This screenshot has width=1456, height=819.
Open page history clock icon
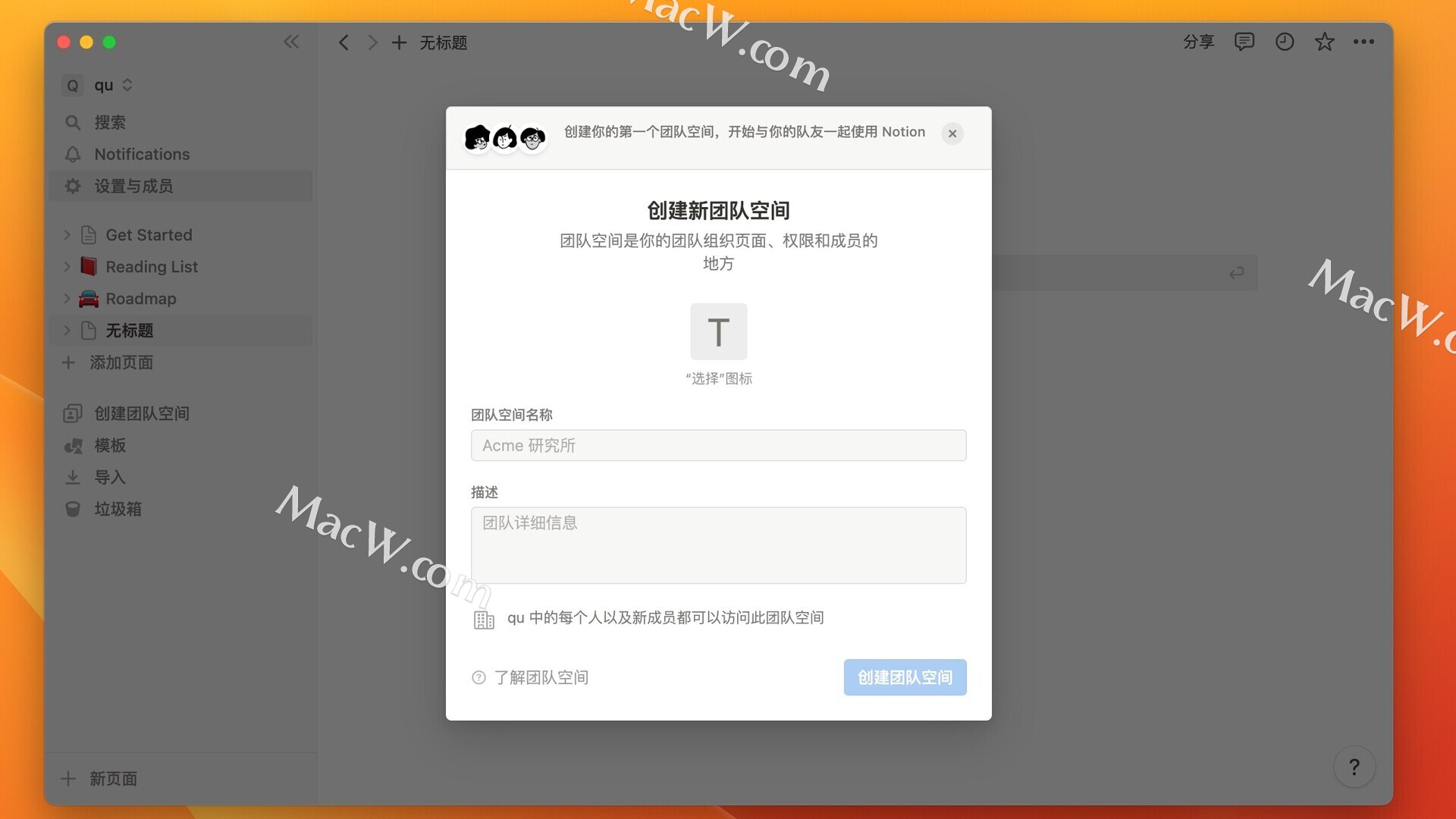click(x=1285, y=42)
